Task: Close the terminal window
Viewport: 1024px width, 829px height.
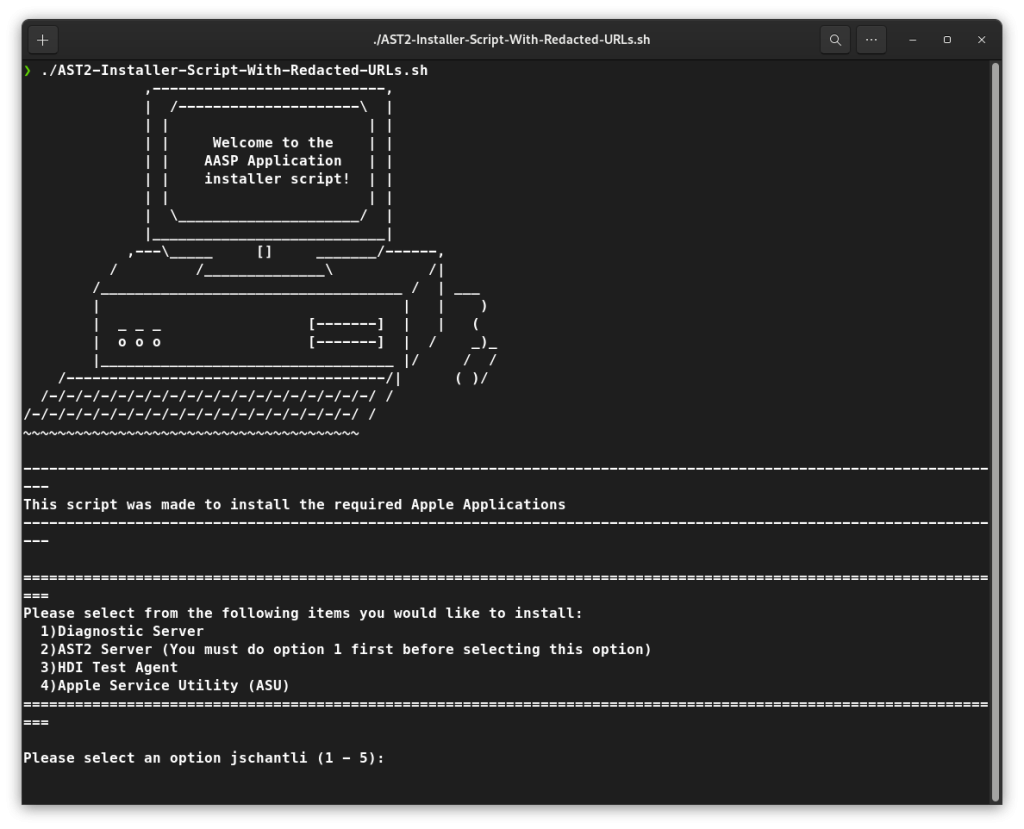Action: click(982, 40)
